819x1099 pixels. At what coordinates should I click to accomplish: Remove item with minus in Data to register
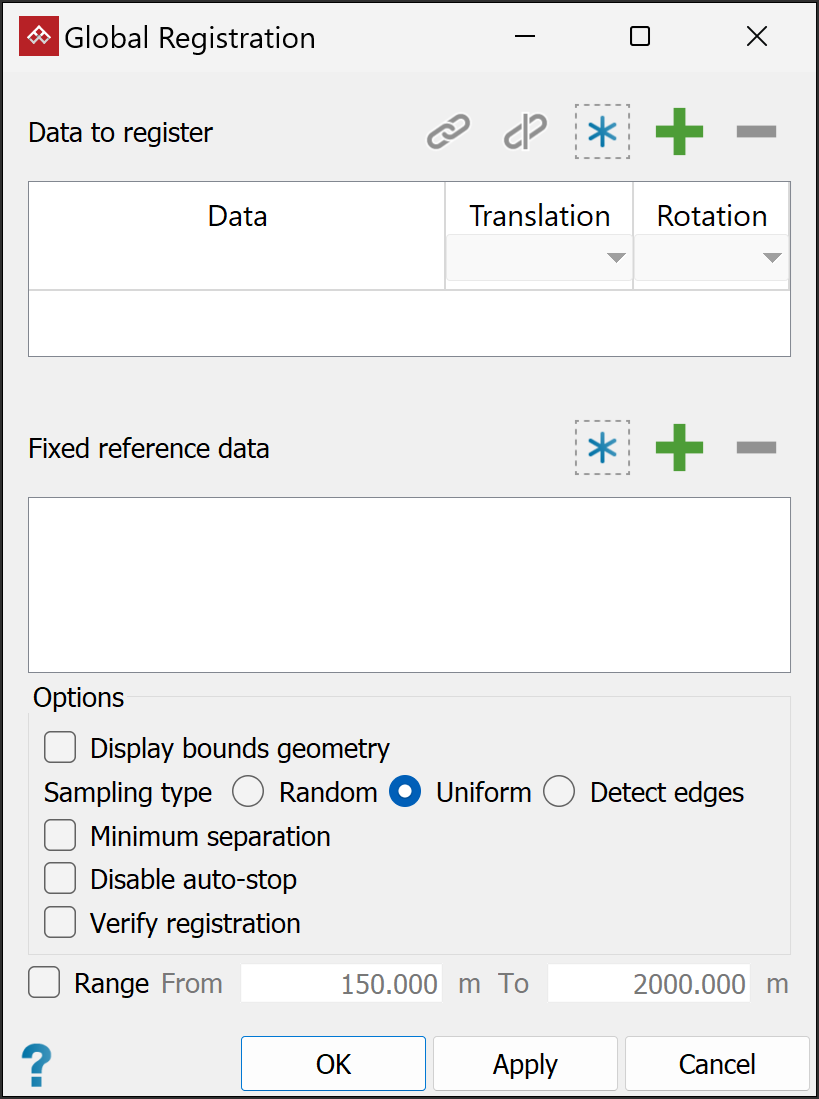(756, 132)
